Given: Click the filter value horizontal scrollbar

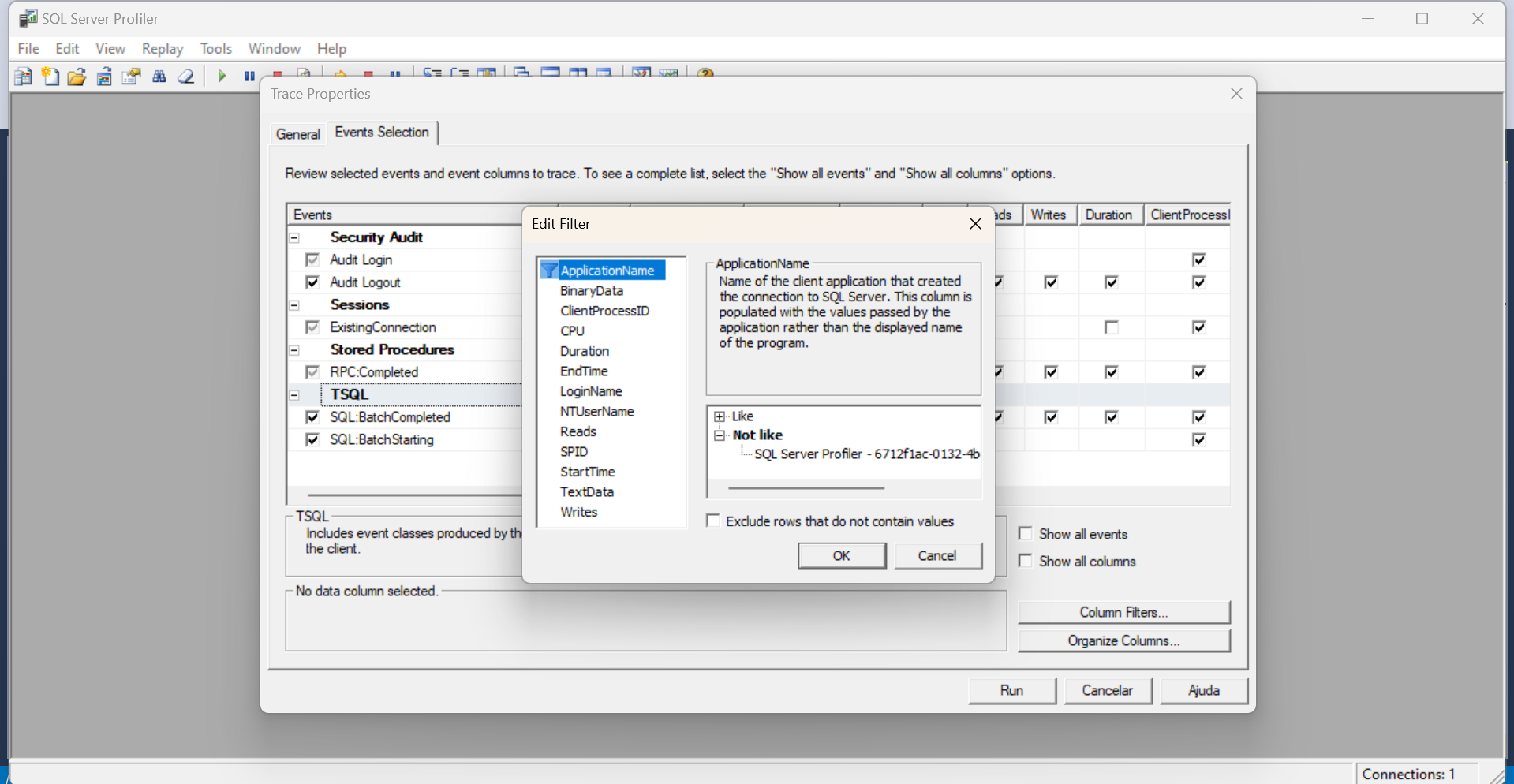Looking at the screenshot, I should pyautogui.click(x=806, y=488).
